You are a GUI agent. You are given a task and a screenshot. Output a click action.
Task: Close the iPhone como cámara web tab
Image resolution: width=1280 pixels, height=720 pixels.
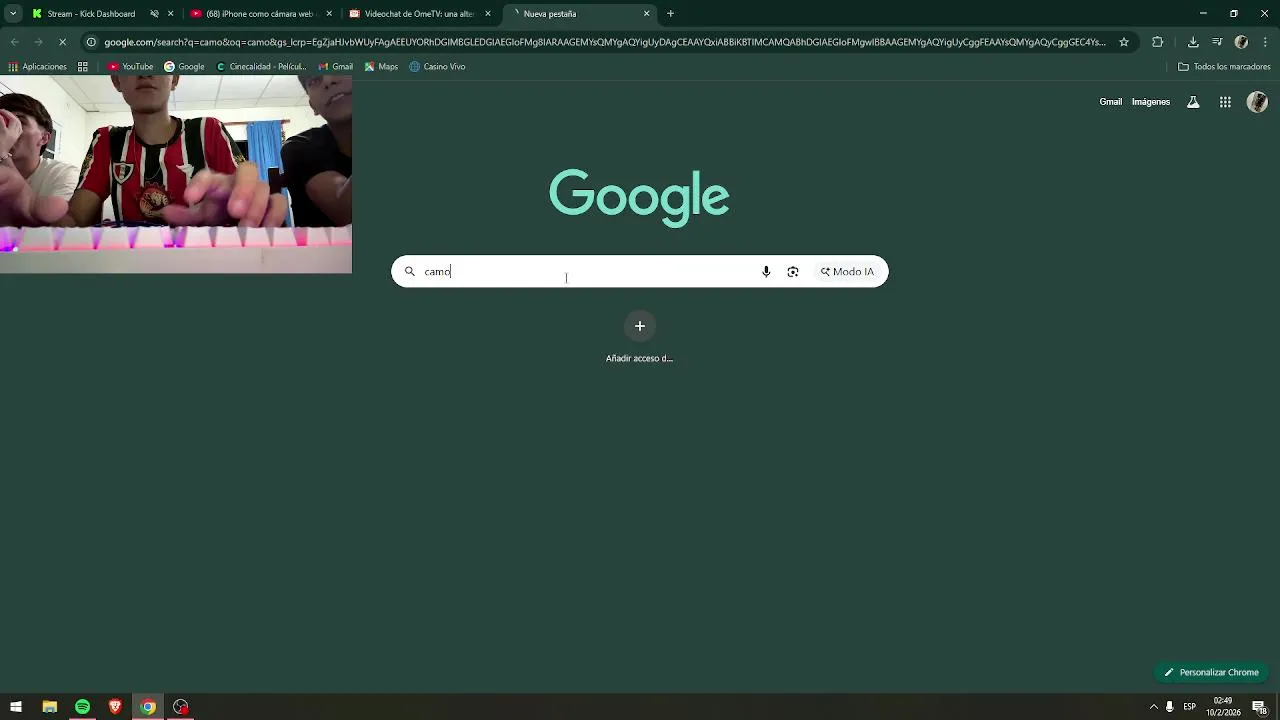click(x=329, y=14)
